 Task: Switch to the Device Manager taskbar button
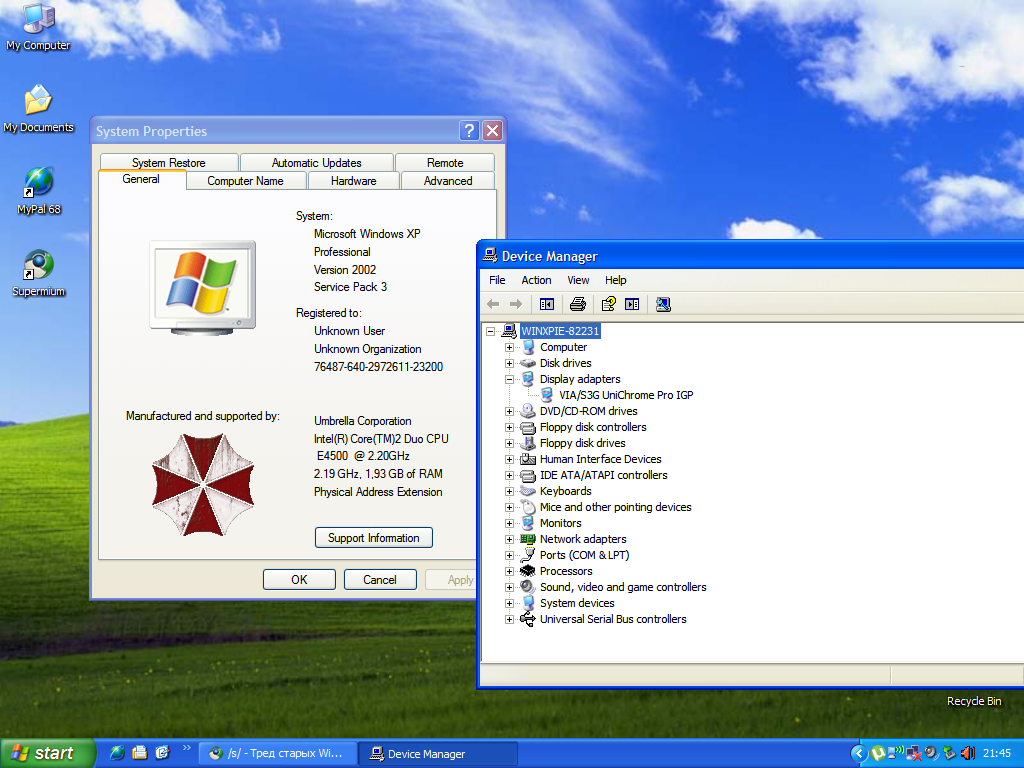tap(438, 754)
